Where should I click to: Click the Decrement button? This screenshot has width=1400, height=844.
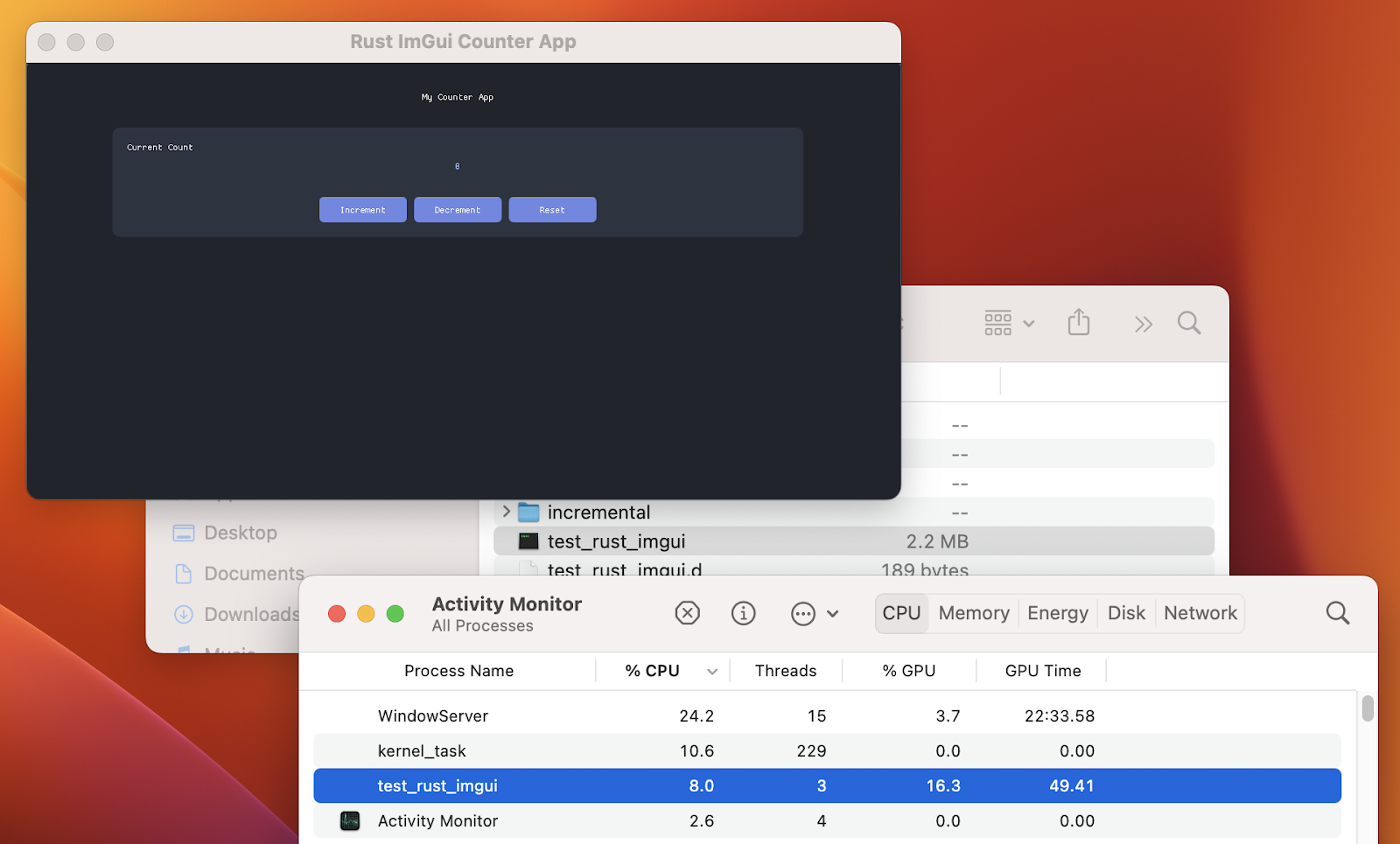click(457, 209)
